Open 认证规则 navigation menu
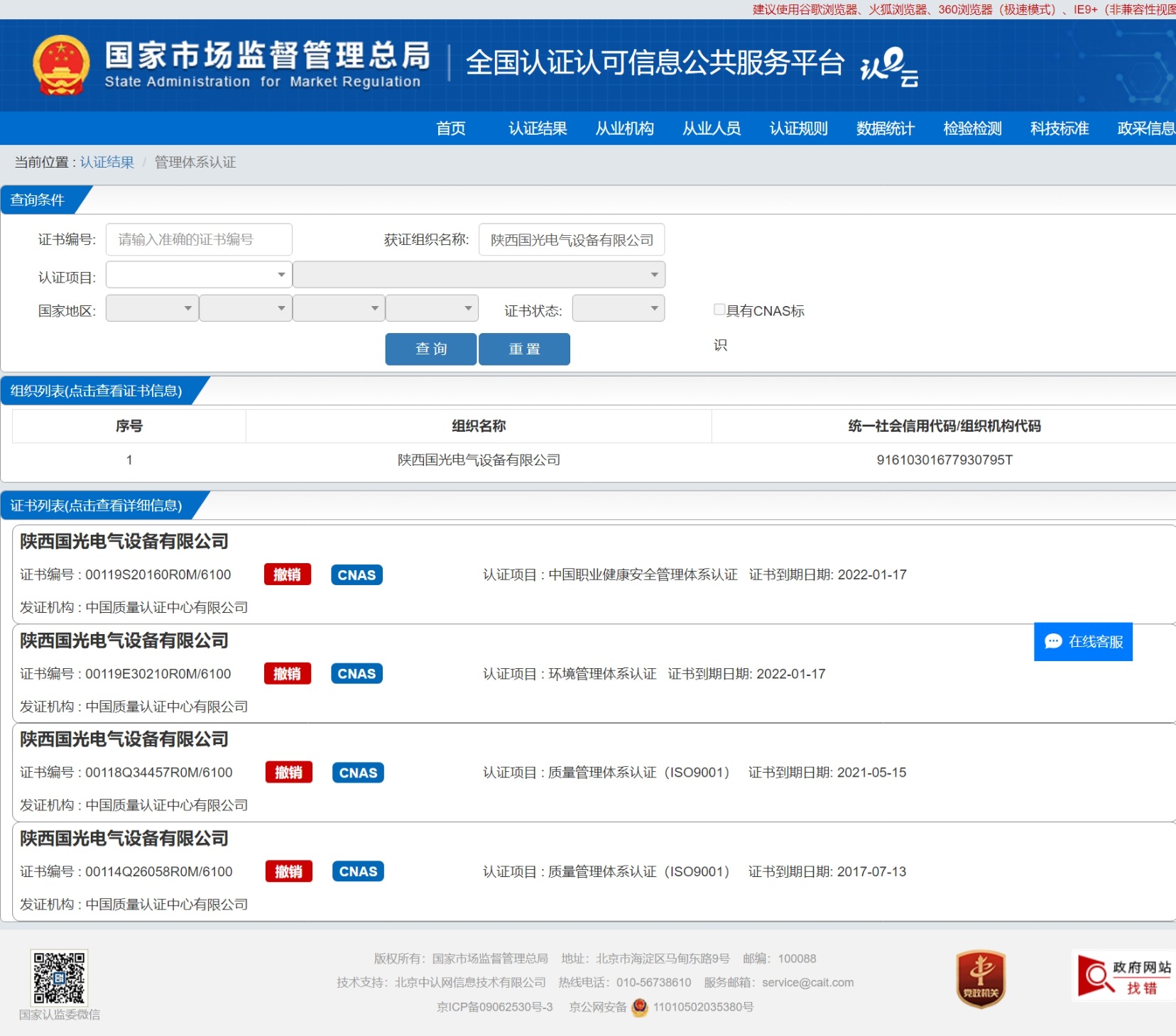 (799, 129)
